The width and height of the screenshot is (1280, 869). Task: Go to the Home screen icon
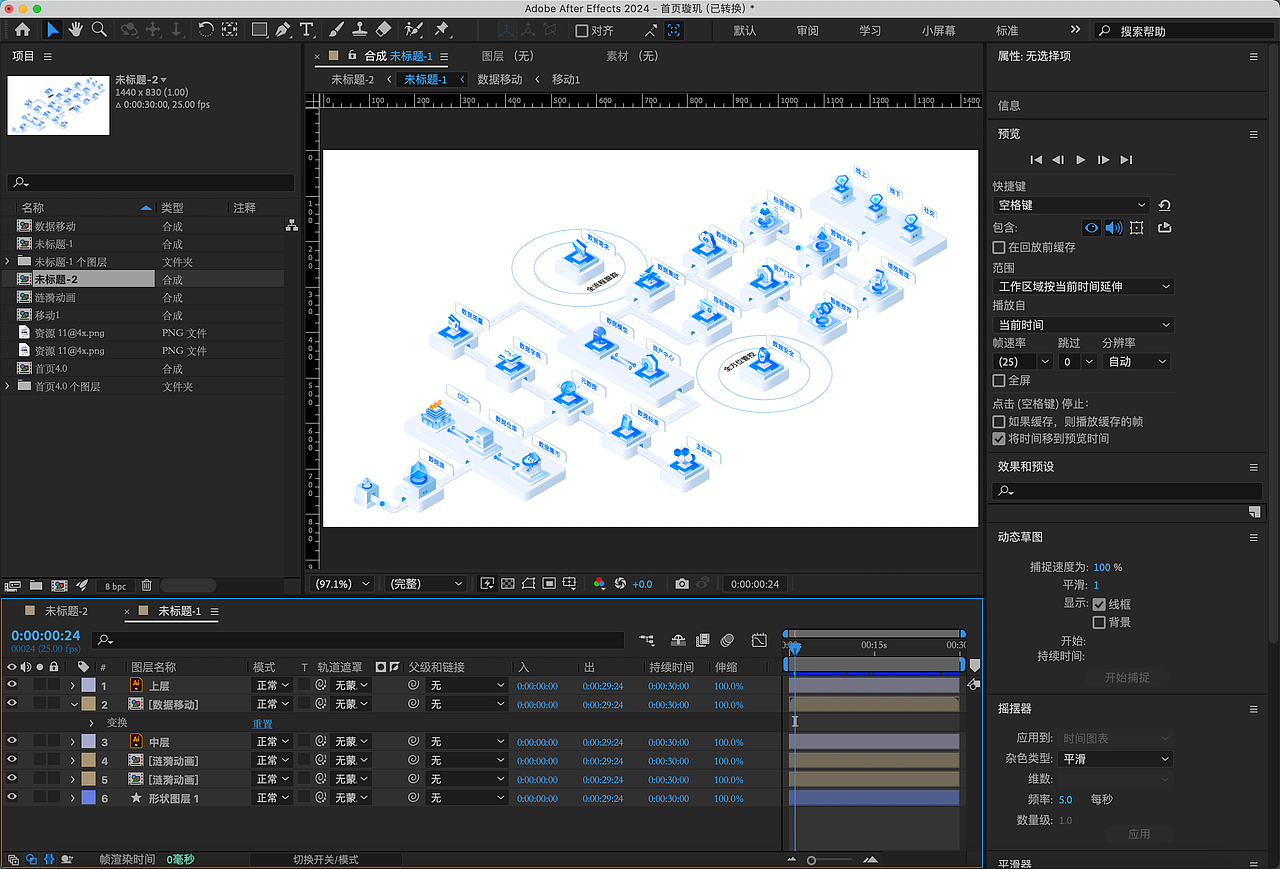click(22, 30)
